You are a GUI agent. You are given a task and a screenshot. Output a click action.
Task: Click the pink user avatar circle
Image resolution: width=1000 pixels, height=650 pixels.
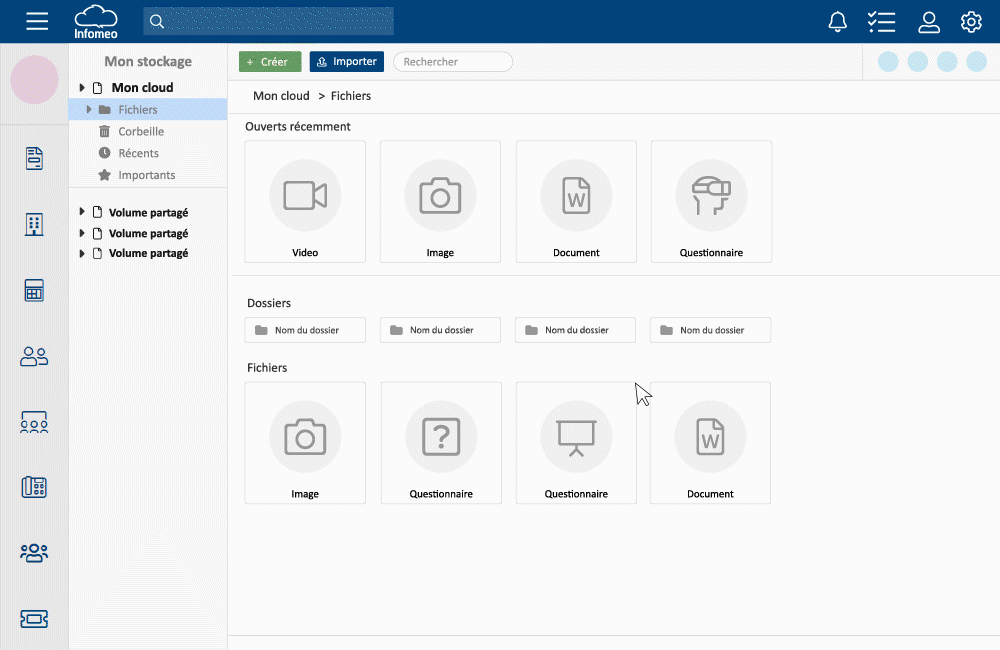34,80
